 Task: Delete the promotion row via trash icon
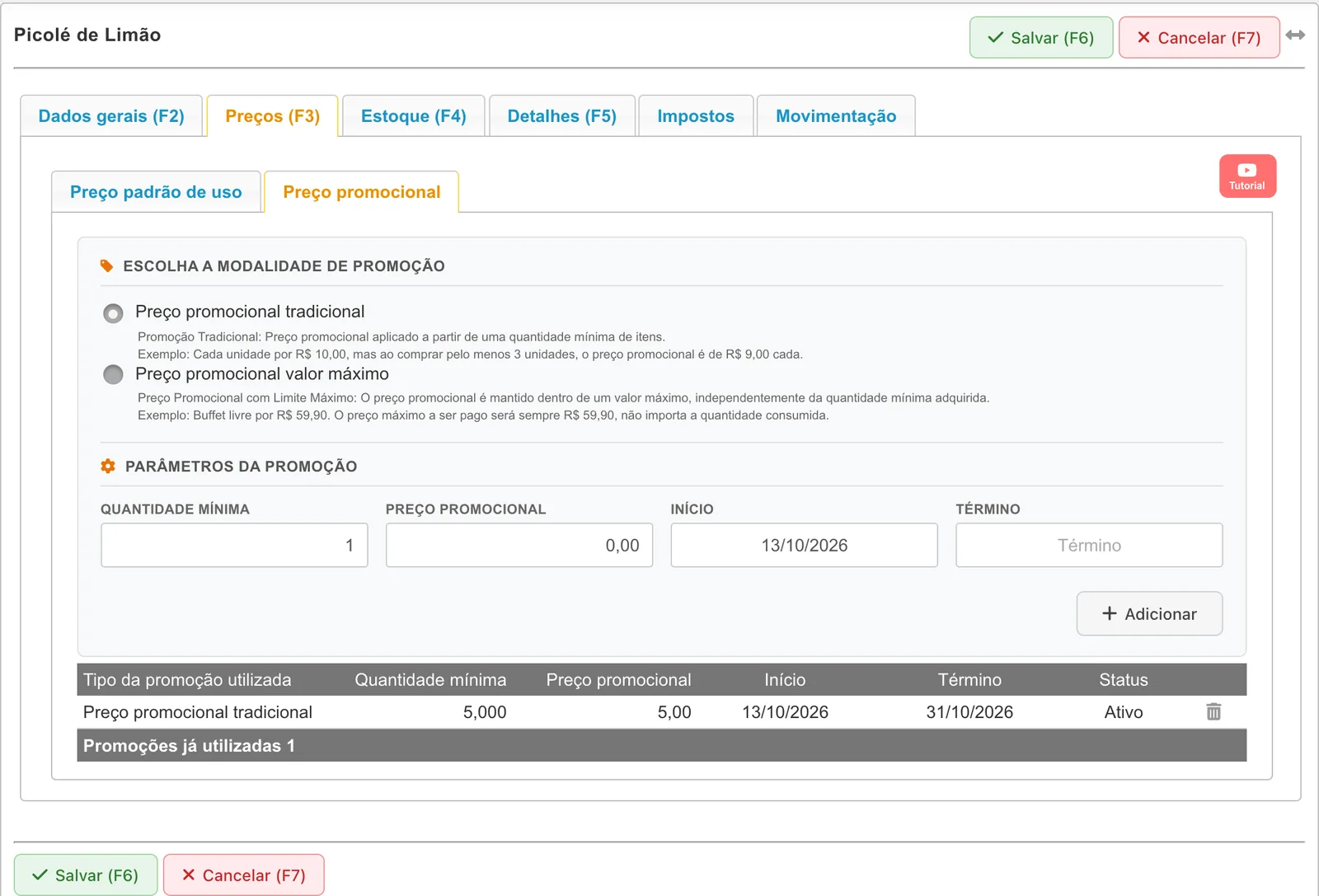(x=1213, y=711)
